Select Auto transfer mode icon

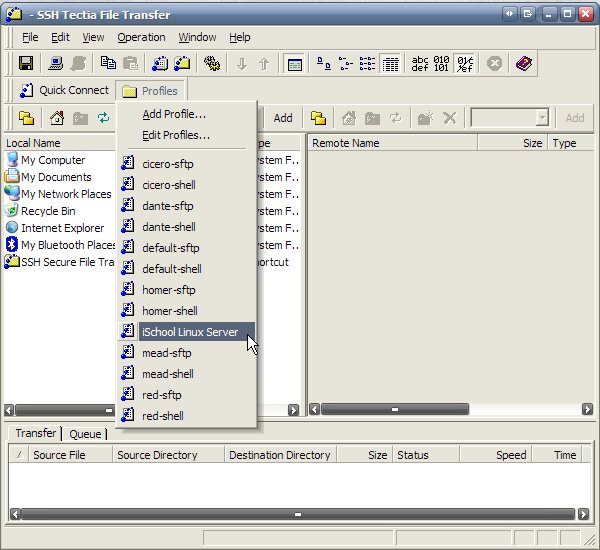pyautogui.click(x=465, y=64)
